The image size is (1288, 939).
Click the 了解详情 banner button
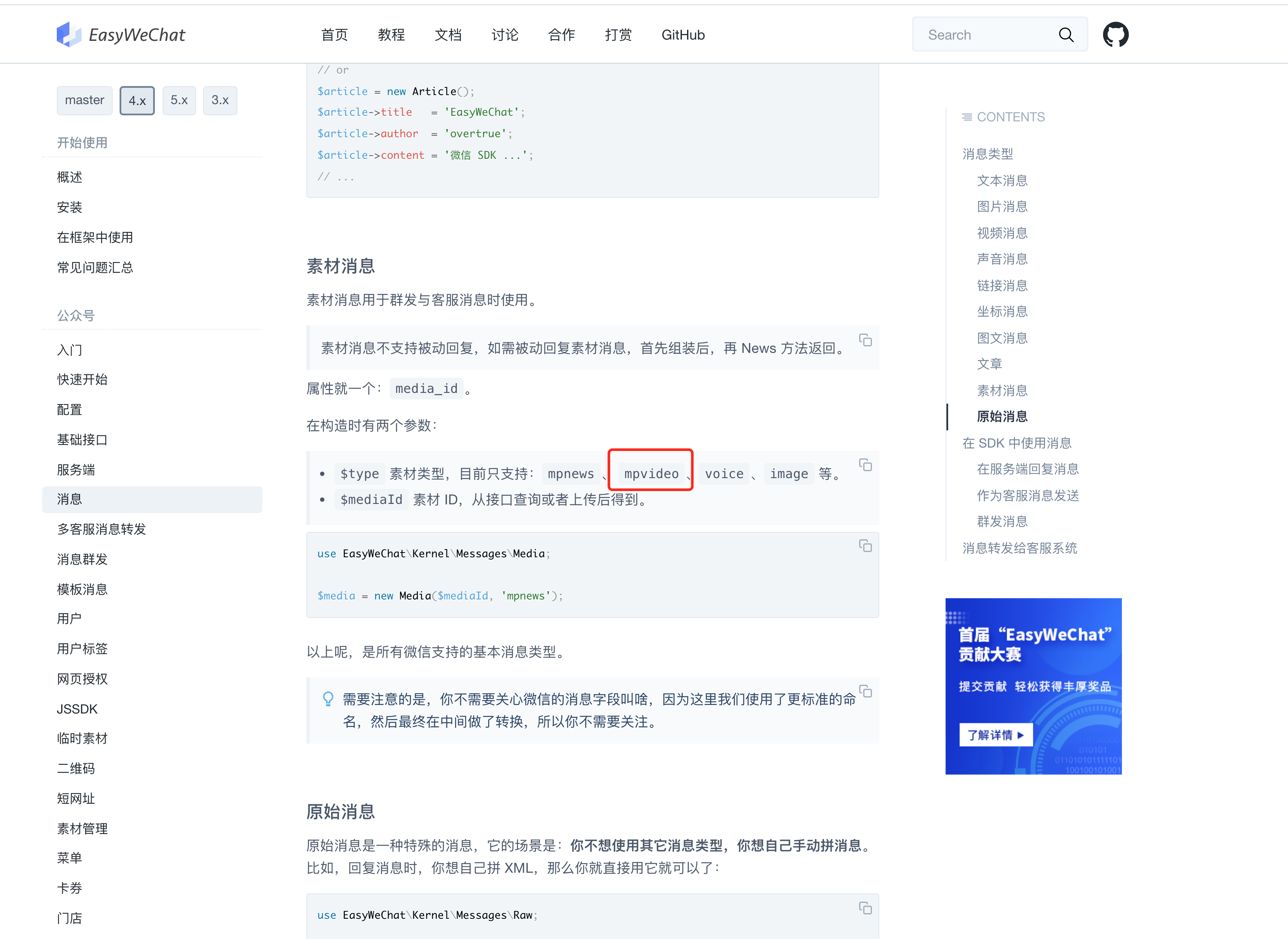click(995, 735)
